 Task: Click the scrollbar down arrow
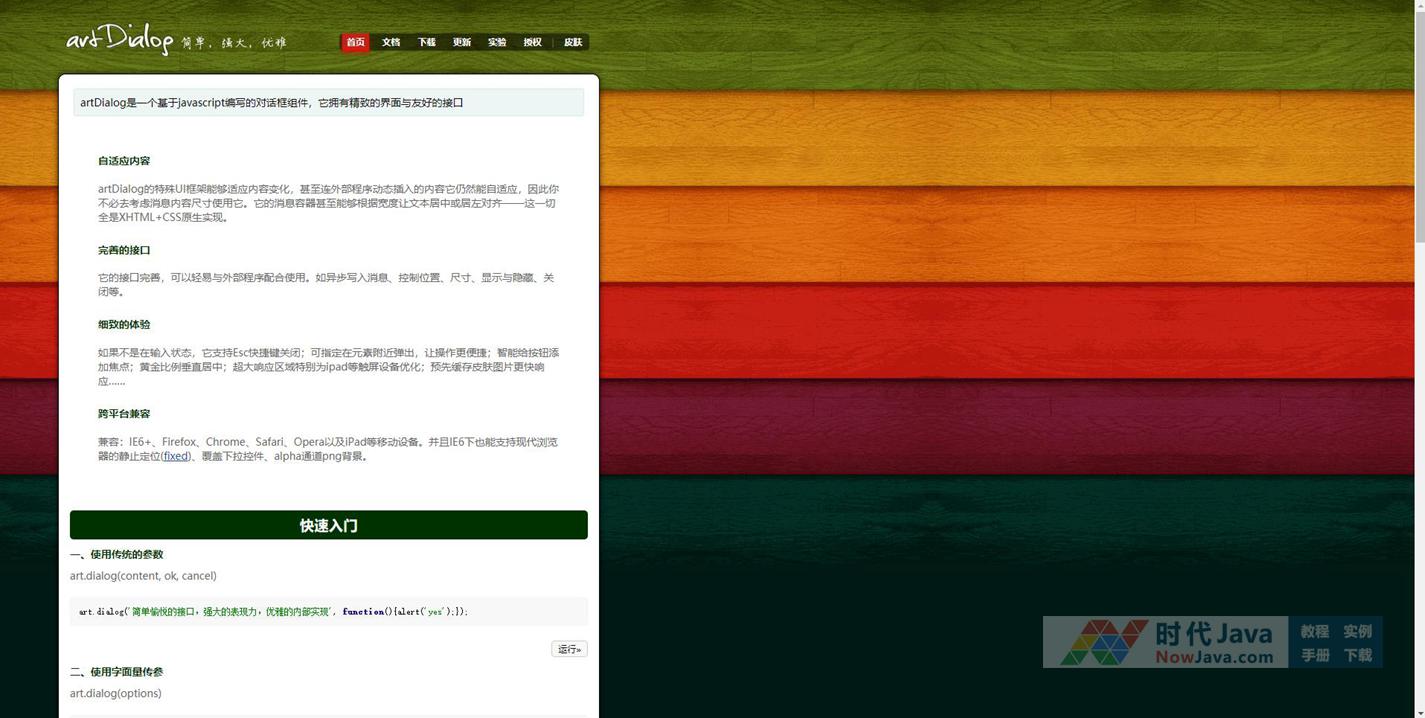point(1418,711)
